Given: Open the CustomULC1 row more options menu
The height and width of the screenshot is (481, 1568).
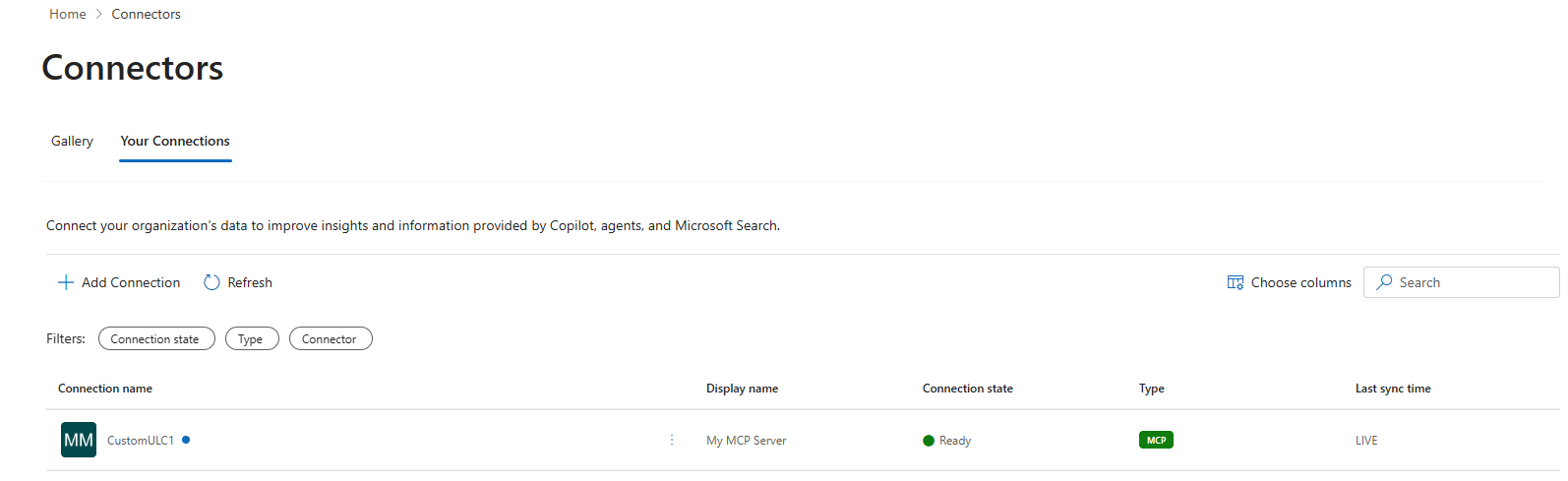Looking at the screenshot, I should pyautogui.click(x=672, y=440).
